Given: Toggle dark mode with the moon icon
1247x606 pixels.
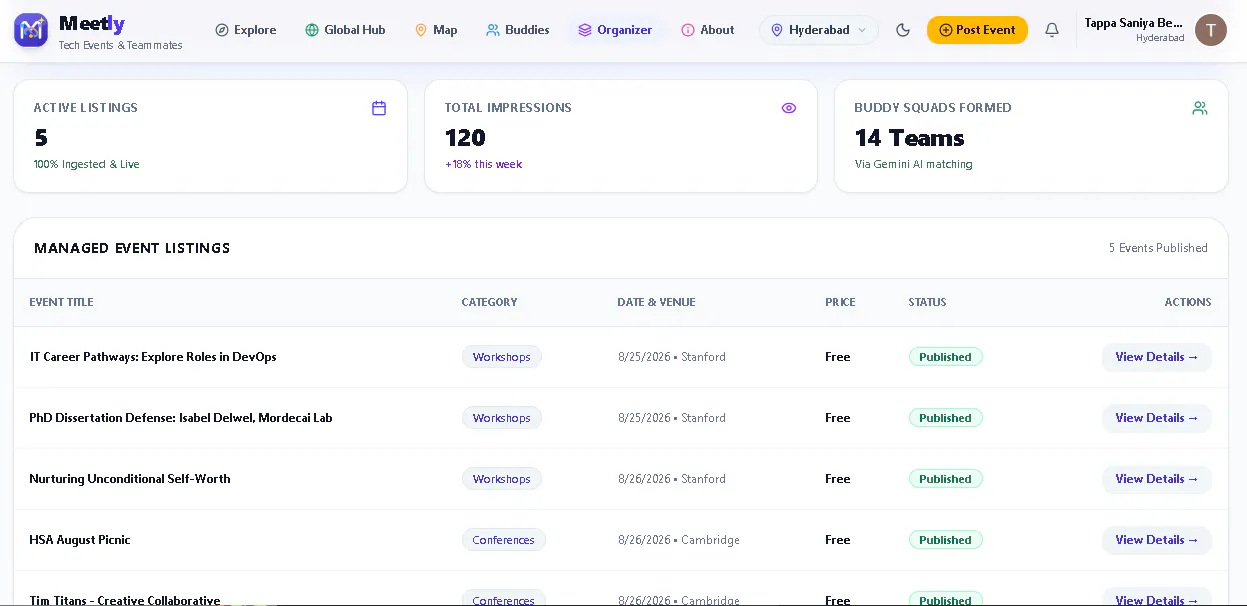Looking at the screenshot, I should coord(903,30).
